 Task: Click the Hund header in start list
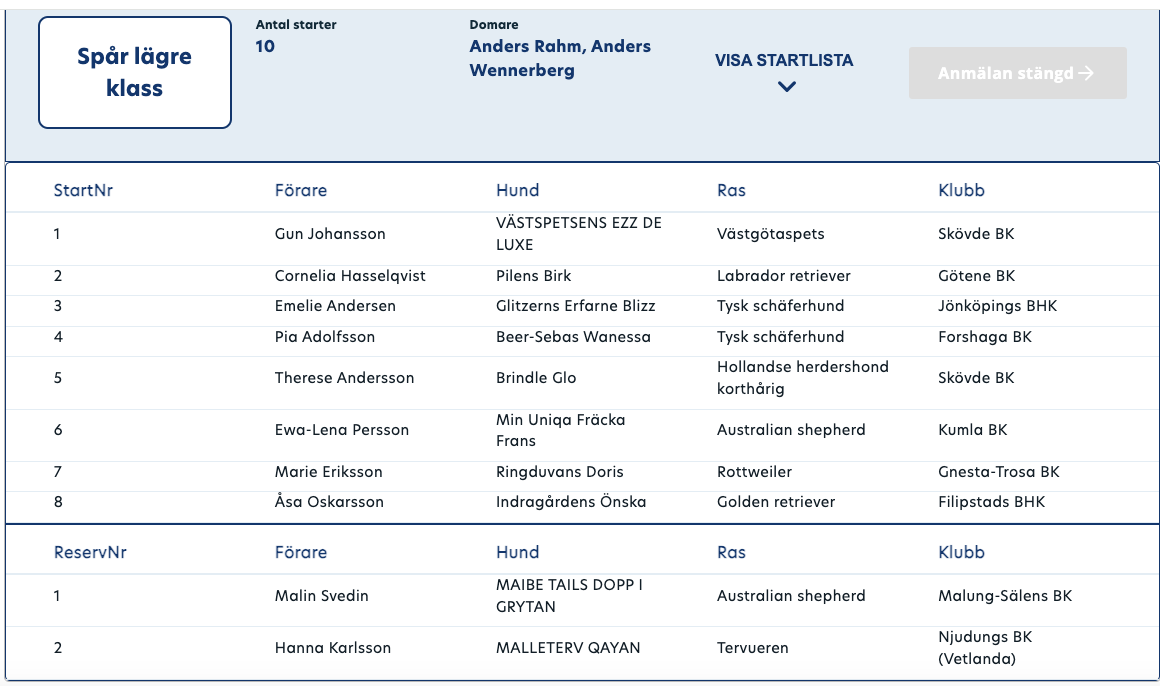tap(517, 190)
